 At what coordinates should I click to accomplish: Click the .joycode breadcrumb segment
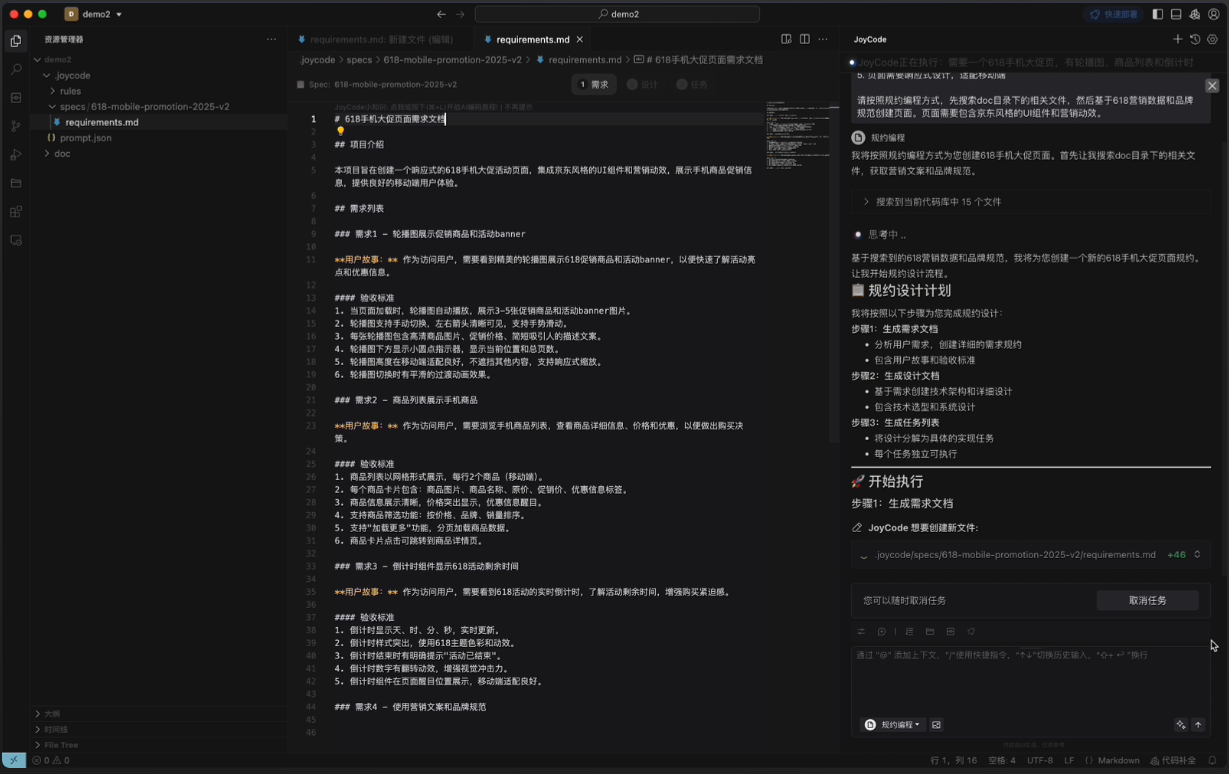coord(318,60)
